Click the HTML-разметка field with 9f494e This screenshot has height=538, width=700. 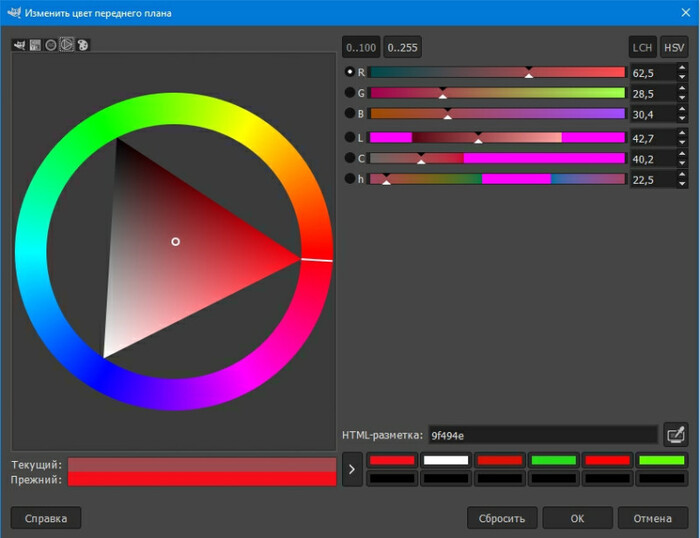543,435
